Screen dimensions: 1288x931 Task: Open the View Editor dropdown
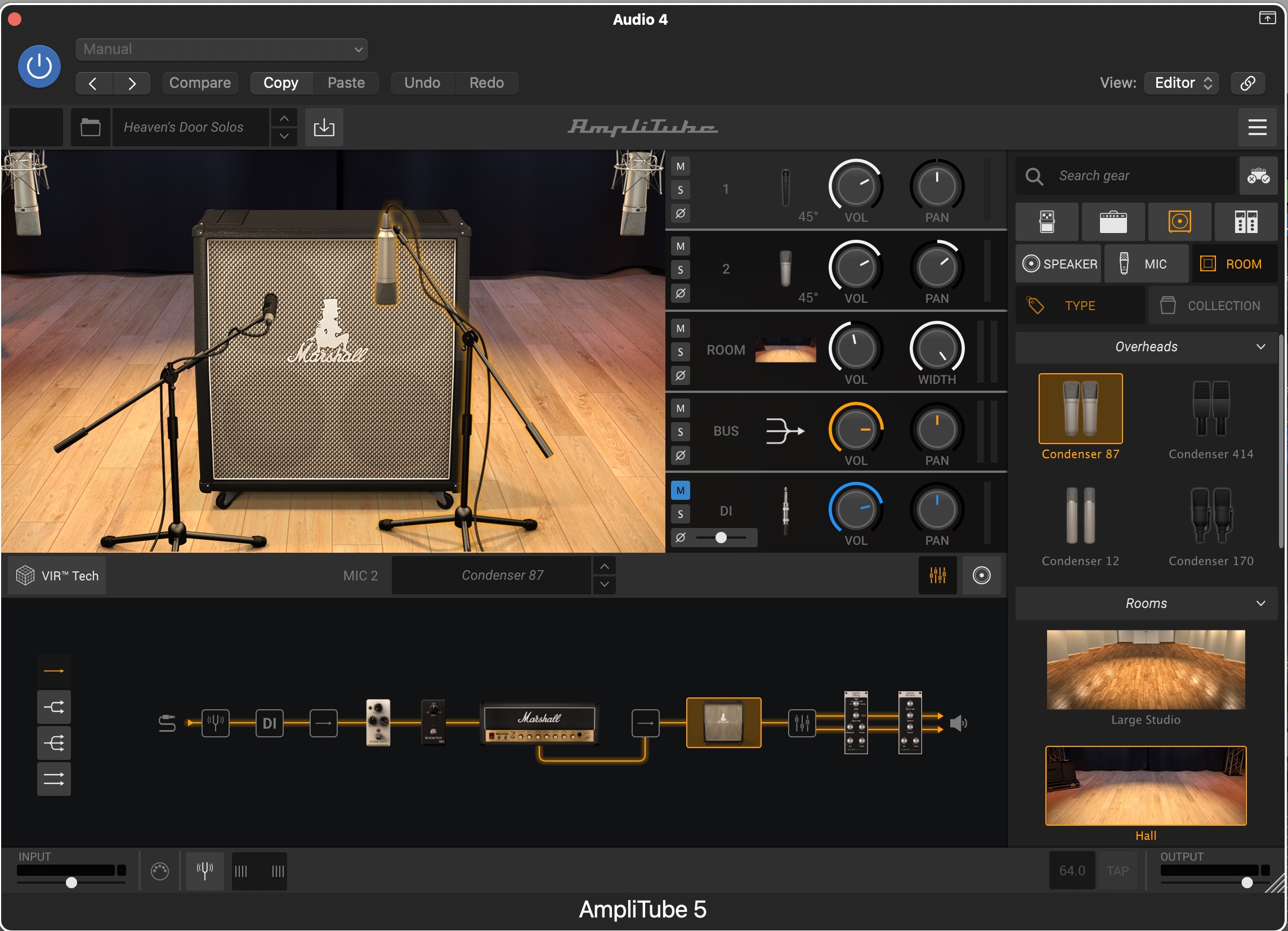pyautogui.click(x=1181, y=83)
